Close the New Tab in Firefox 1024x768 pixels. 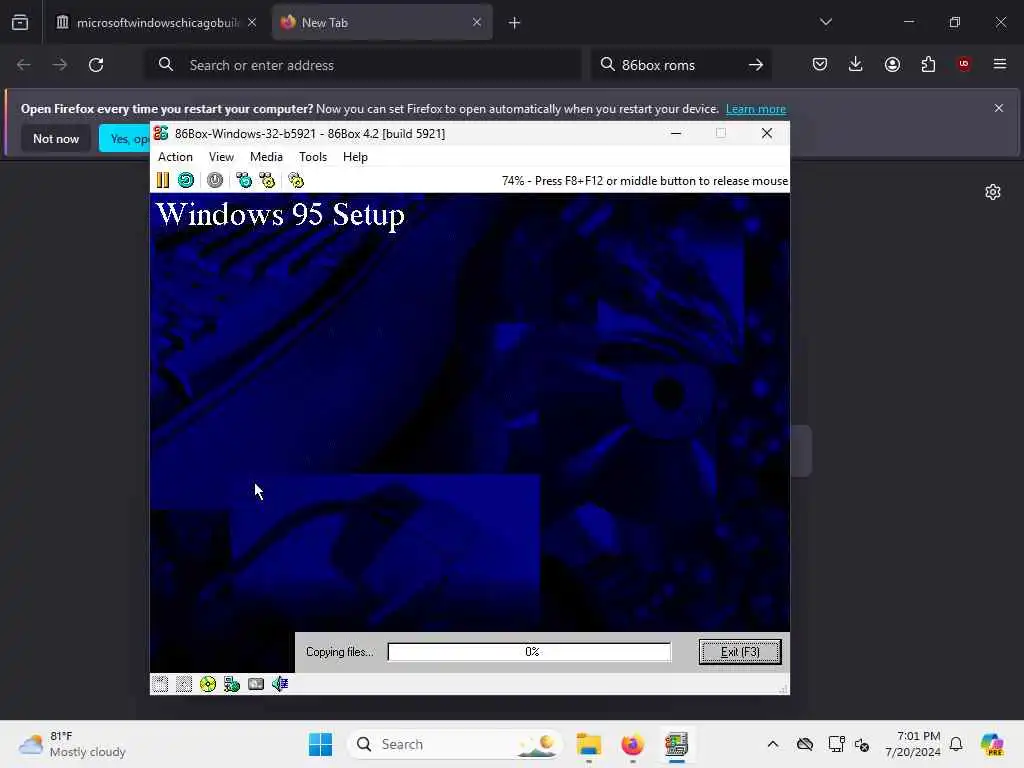[477, 23]
